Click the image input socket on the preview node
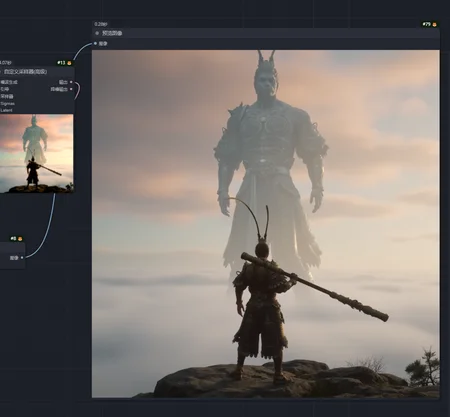This screenshot has width=450, height=417. (x=95, y=44)
